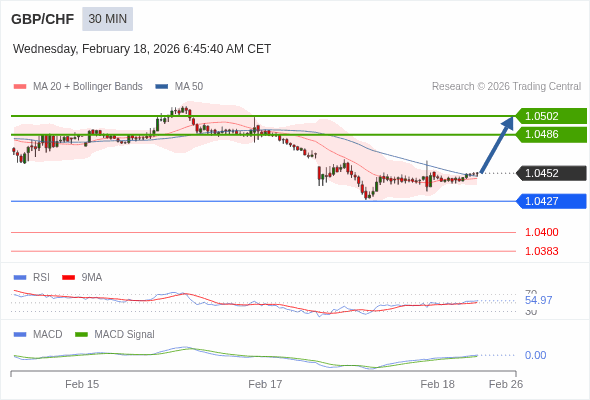Click the RSI blue legend swatch
Image resolution: width=590 pixels, height=400 pixels.
tap(20, 278)
